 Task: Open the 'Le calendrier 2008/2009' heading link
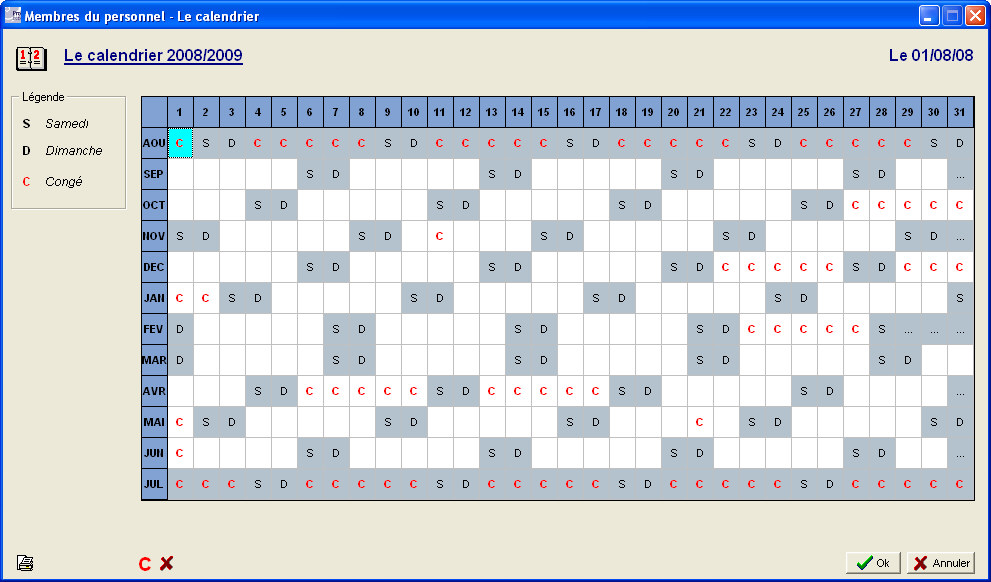click(x=153, y=56)
